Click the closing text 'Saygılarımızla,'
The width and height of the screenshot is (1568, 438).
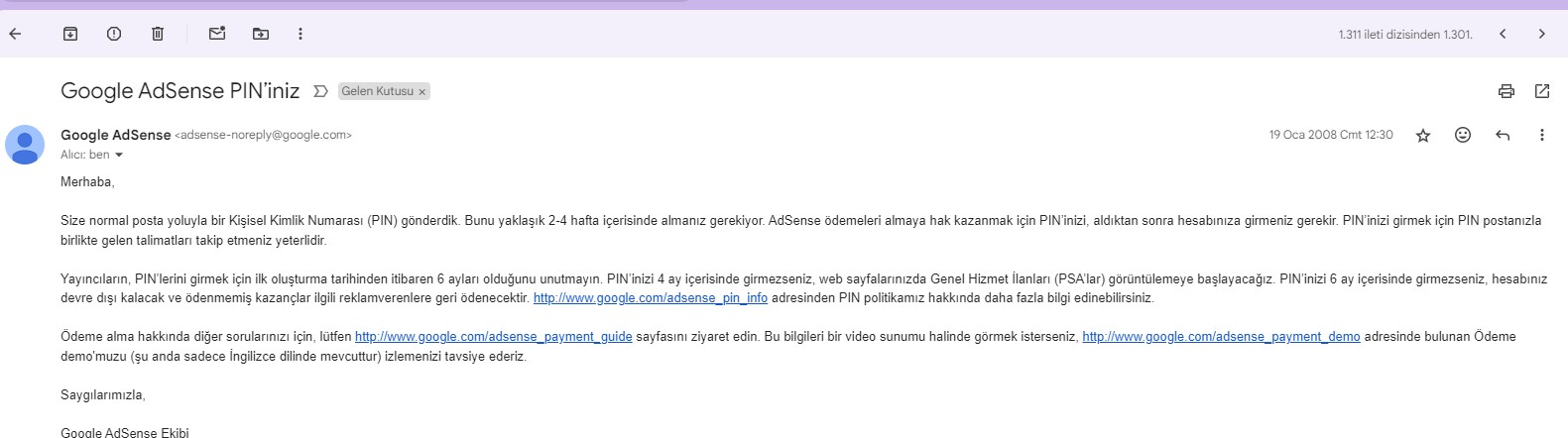[x=103, y=395]
